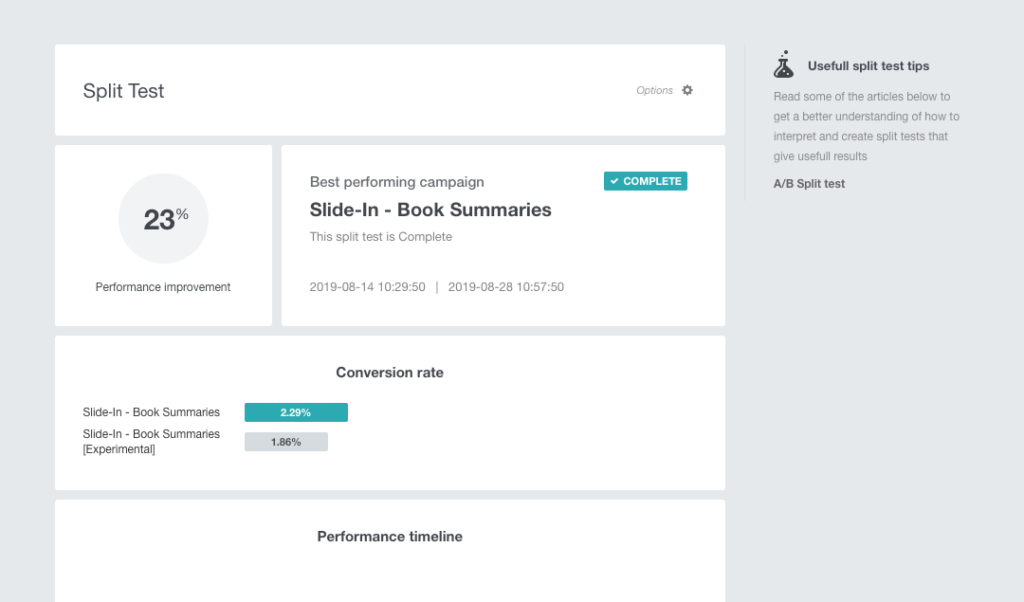The height and width of the screenshot is (602, 1024).
Task: Click the COMPLETE status badge
Action: click(645, 181)
